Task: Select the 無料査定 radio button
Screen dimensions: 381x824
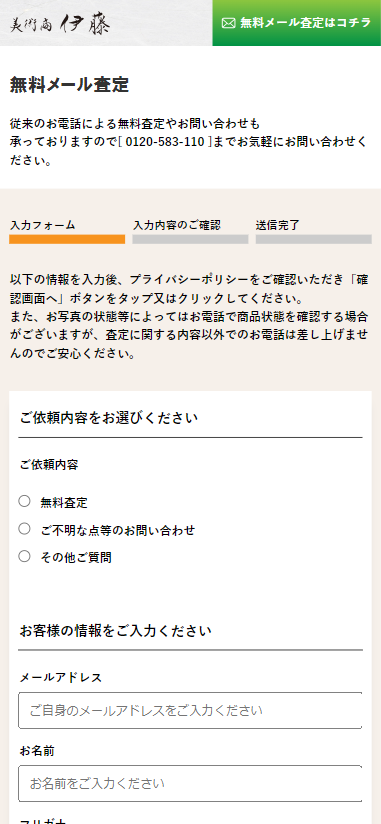Action: point(25,501)
